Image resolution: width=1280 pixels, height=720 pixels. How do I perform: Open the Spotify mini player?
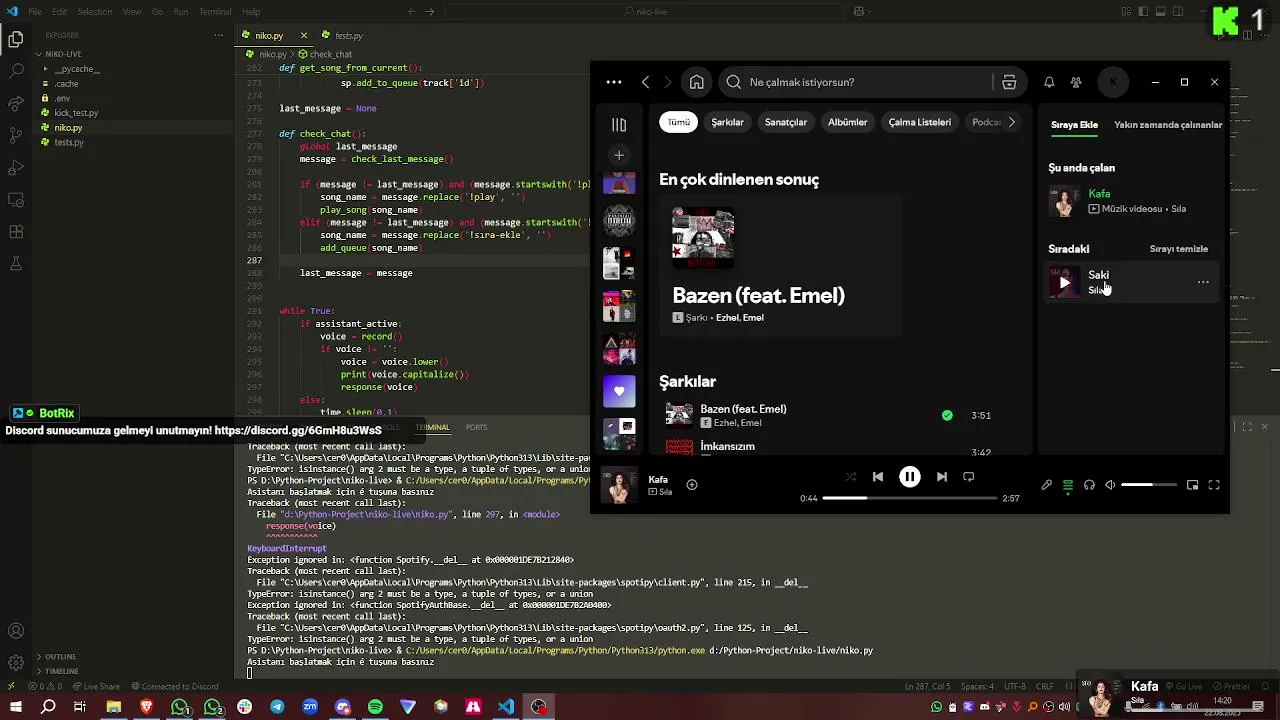[1193, 485]
